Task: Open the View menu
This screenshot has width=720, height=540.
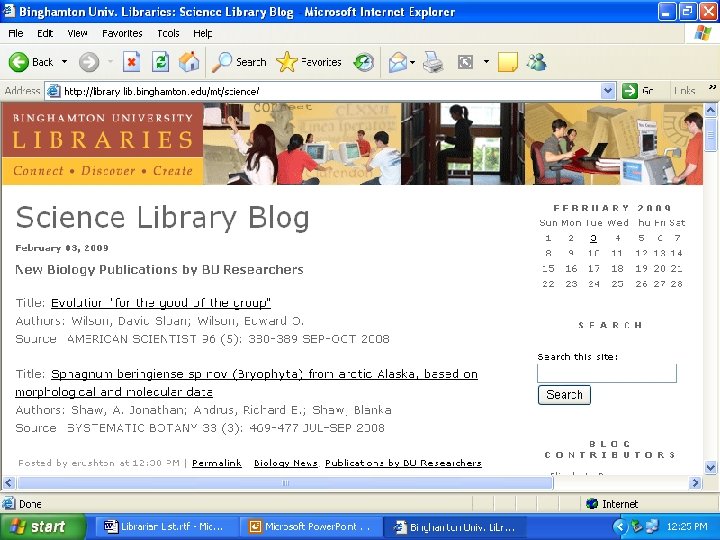Action: tap(77, 33)
